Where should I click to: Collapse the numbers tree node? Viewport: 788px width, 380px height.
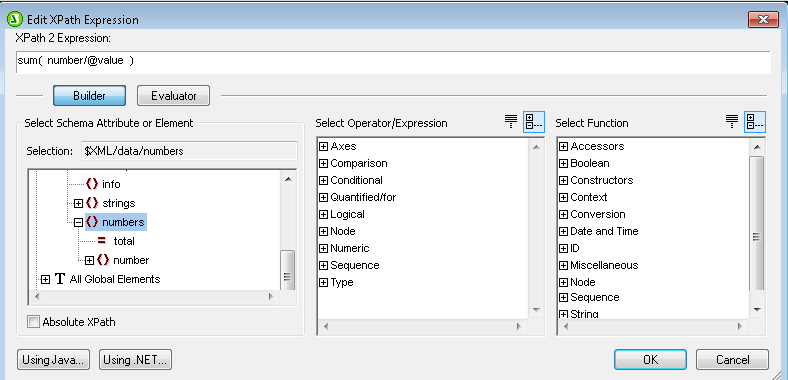click(x=78, y=222)
